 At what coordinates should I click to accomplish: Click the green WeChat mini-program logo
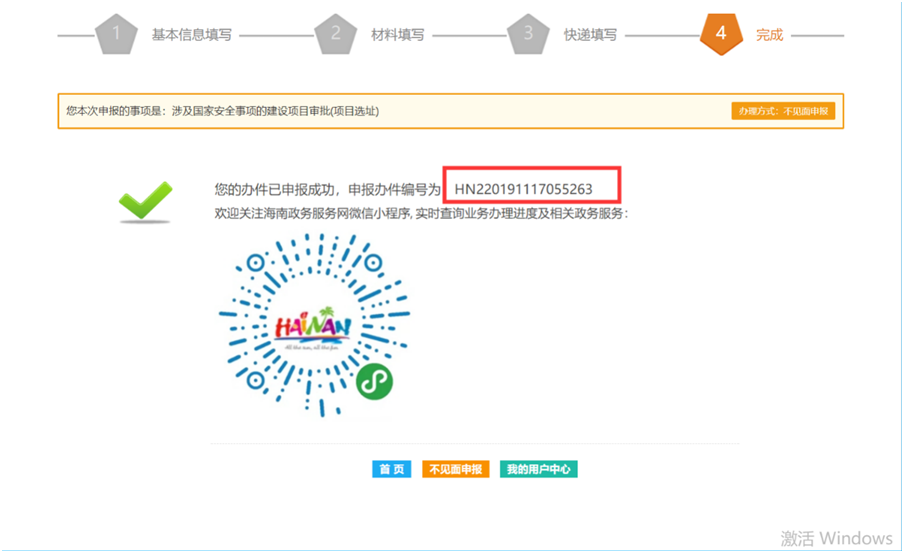(374, 381)
